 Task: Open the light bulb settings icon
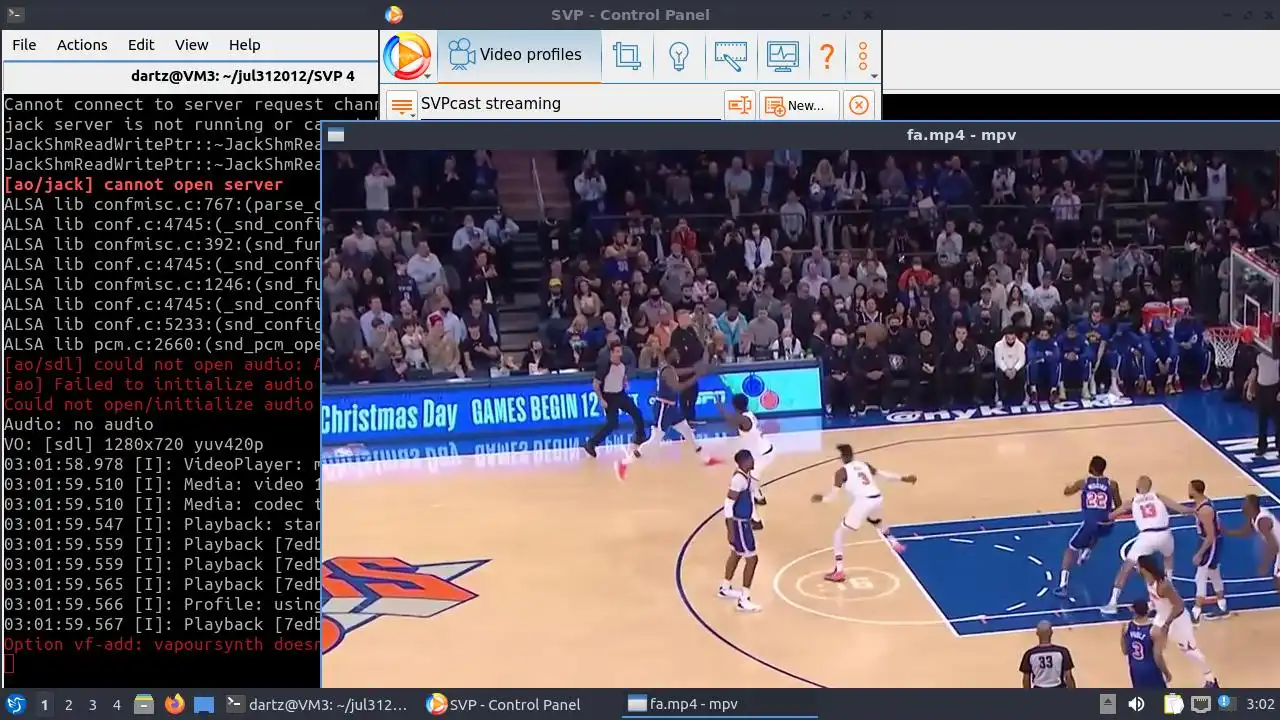679,55
